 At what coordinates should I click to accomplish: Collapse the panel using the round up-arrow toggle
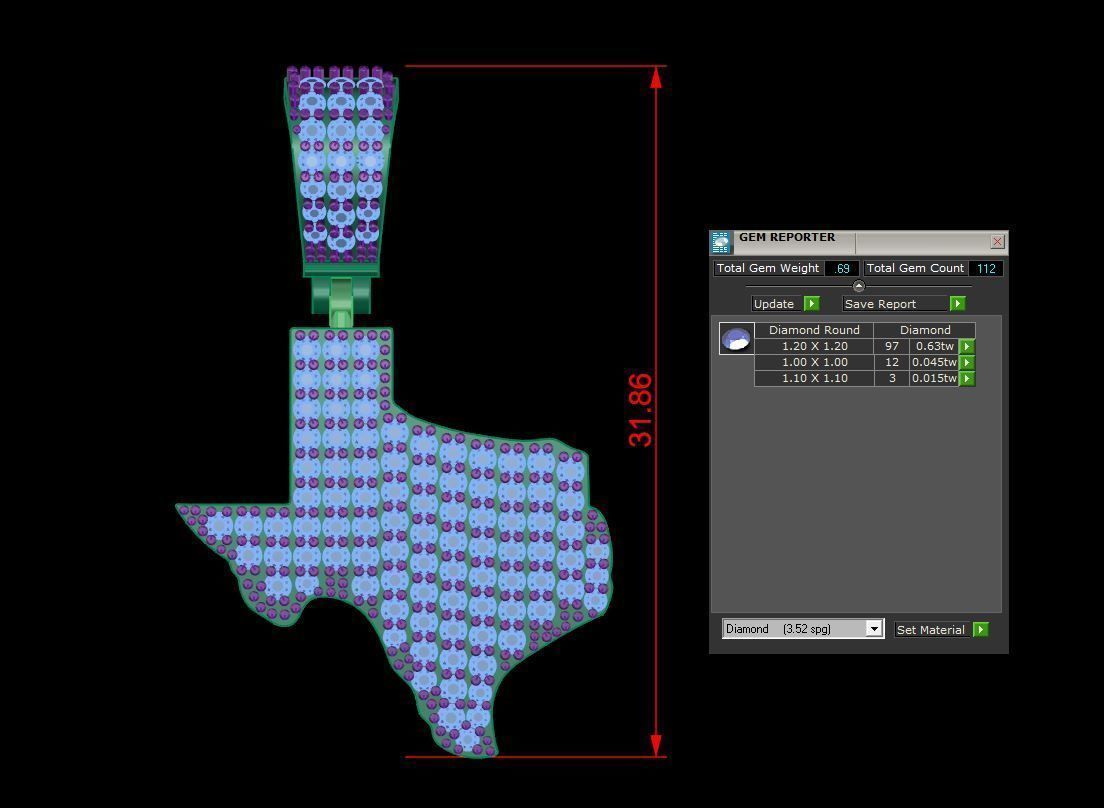click(858, 286)
